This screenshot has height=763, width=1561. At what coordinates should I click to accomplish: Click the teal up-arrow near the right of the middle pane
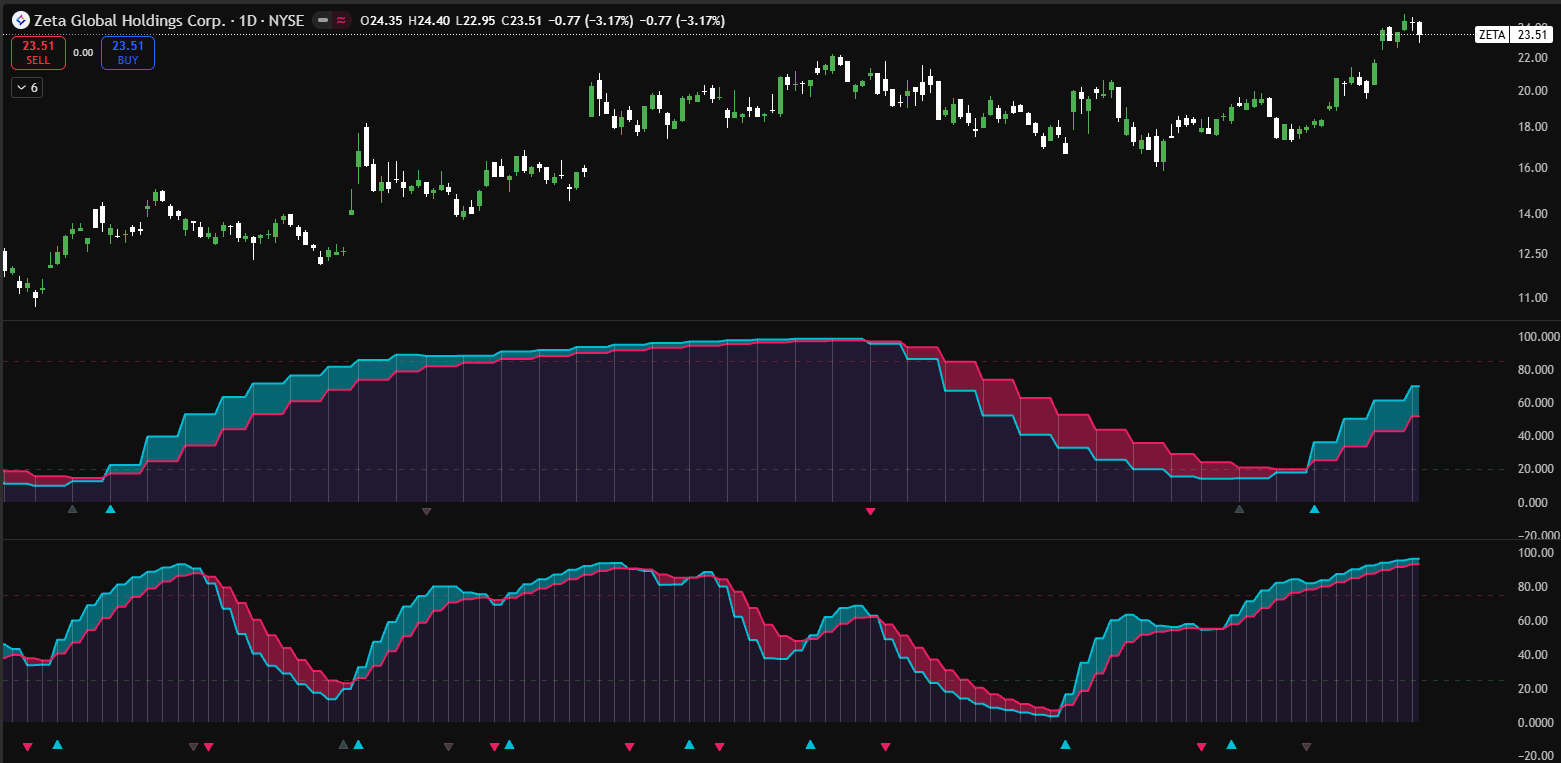tap(1314, 509)
